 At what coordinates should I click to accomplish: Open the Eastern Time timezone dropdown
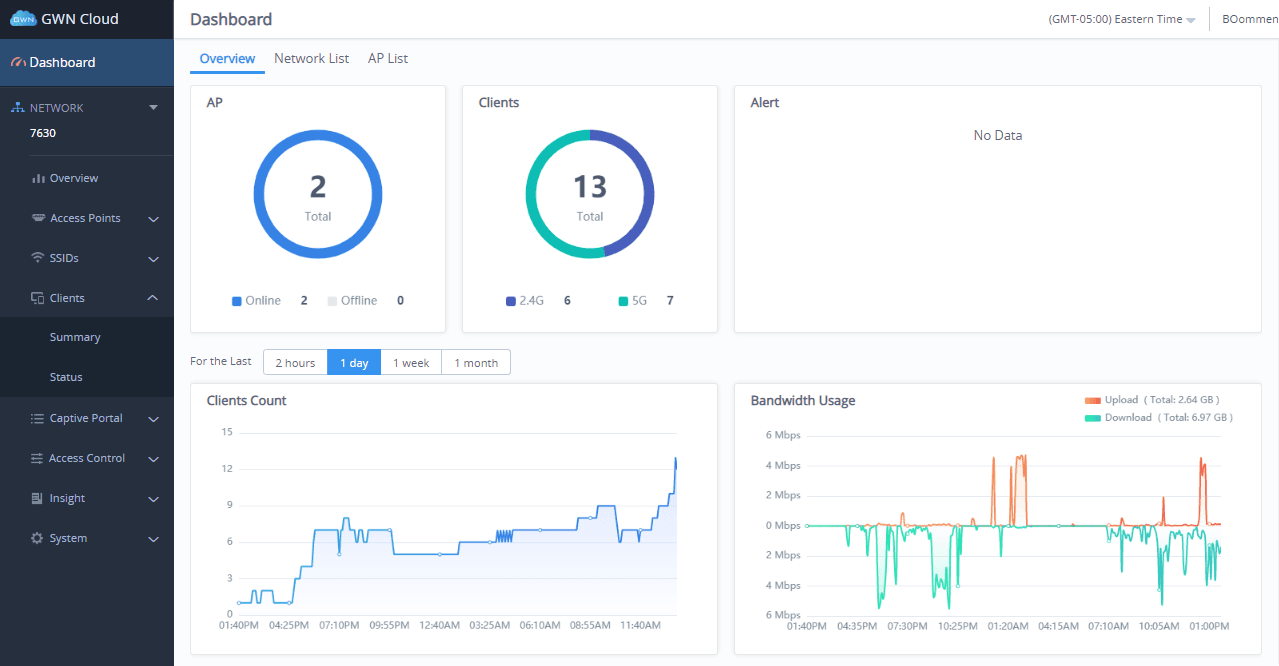[1122, 19]
